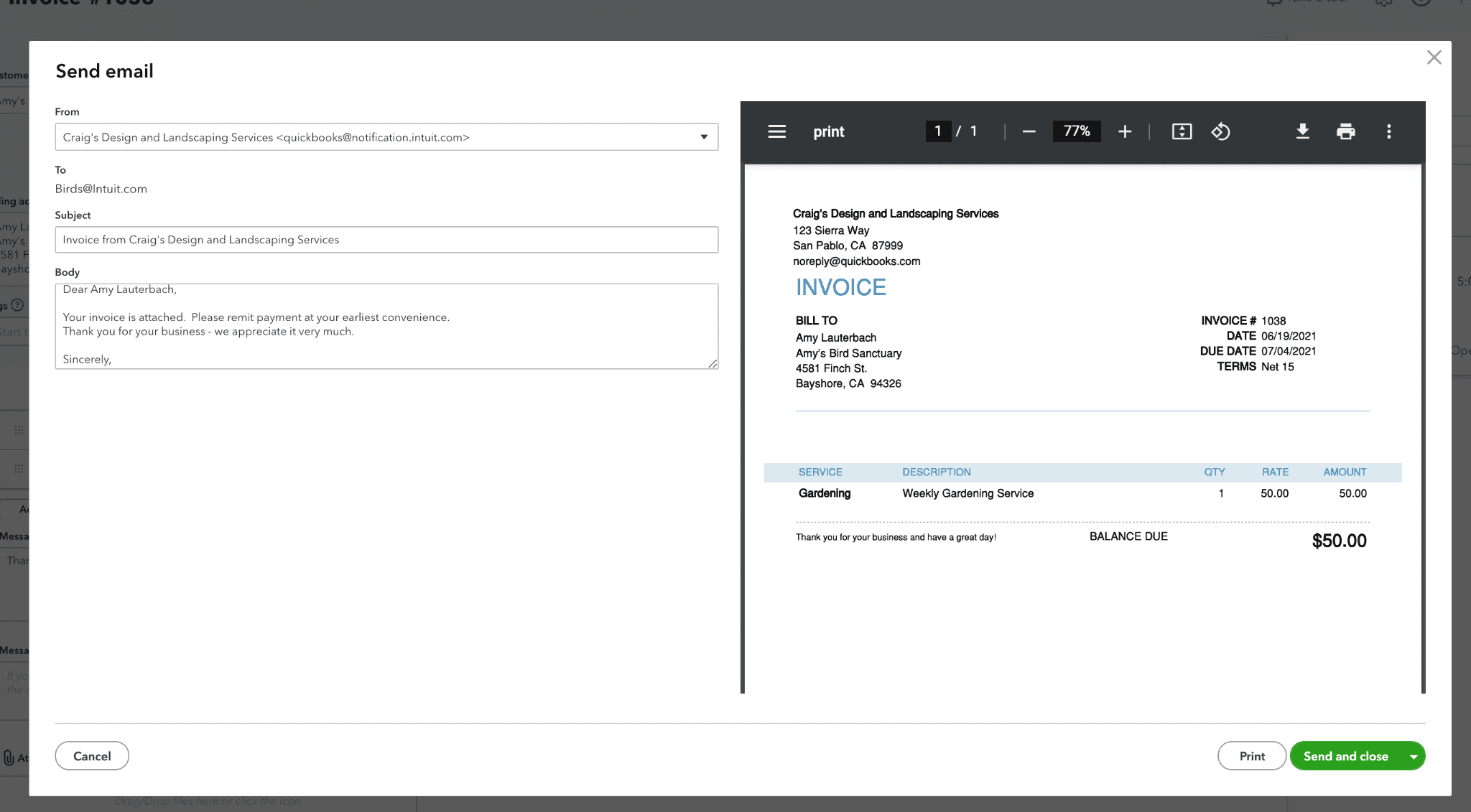Expand the From address dropdown
The image size is (1471, 812).
click(x=704, y=137)
